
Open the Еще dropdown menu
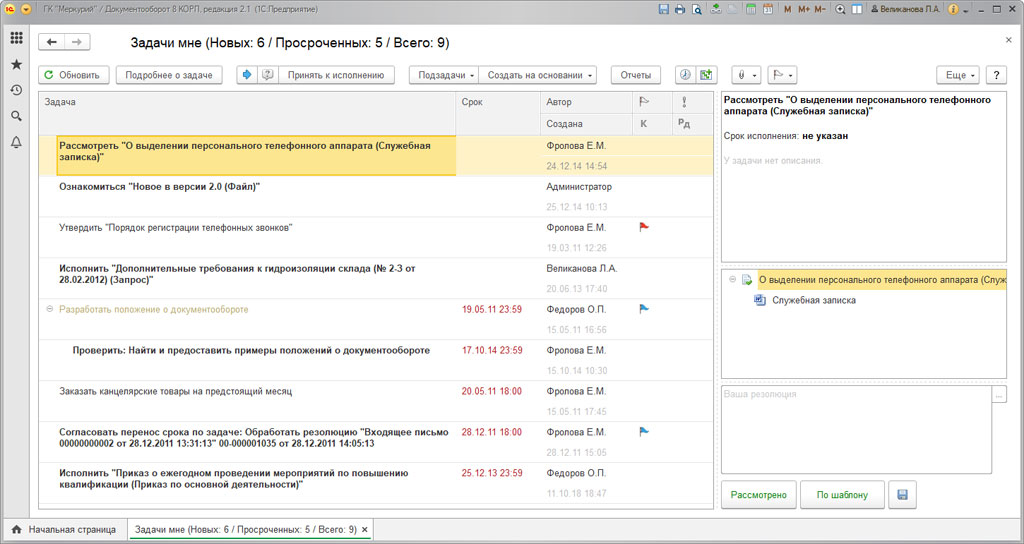coord(957,75)
